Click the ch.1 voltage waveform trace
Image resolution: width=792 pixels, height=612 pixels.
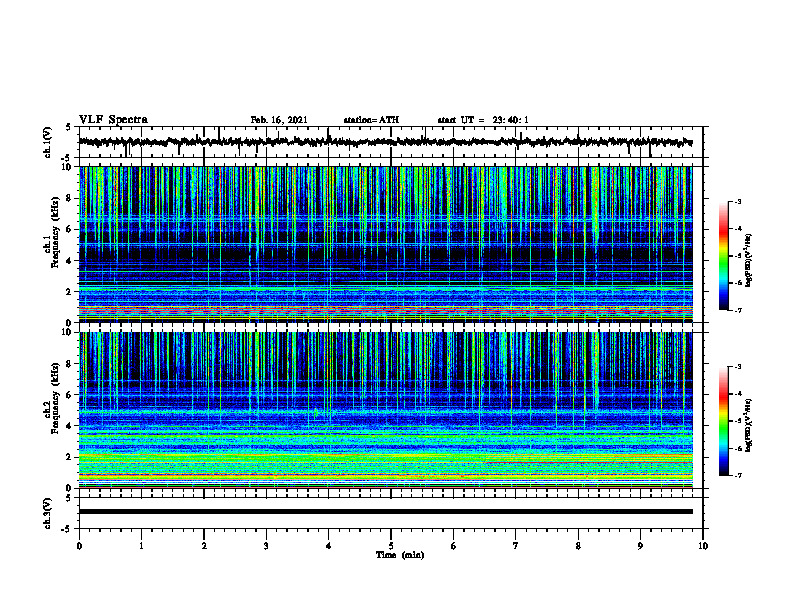(x=385, y=142)
